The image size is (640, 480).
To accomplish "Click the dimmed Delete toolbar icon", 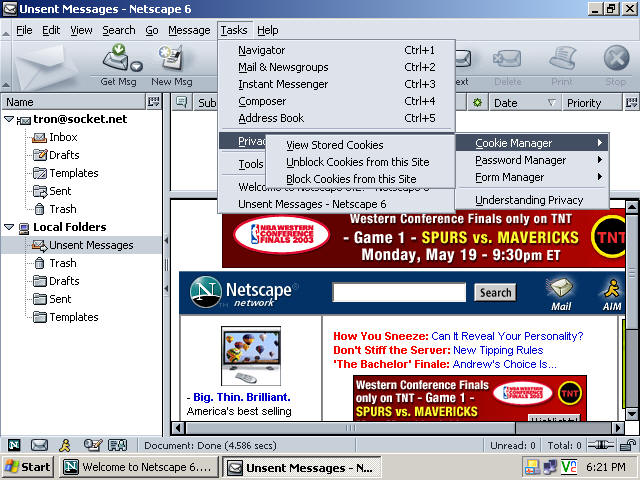I will pyautogui.click(x=507, y=60).
